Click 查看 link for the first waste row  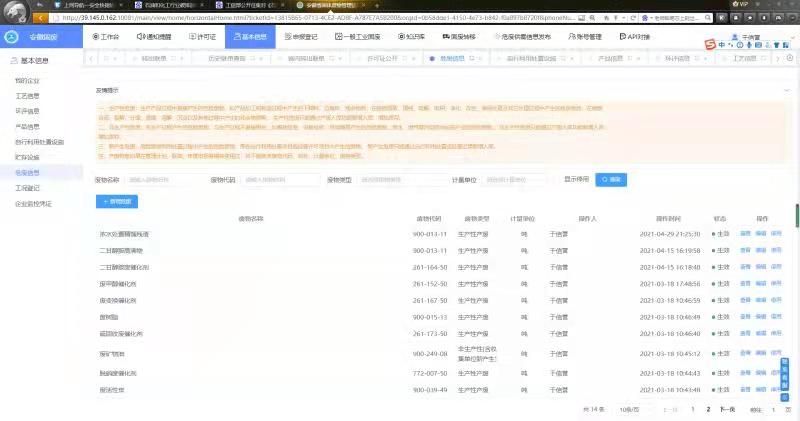point(745,234)
